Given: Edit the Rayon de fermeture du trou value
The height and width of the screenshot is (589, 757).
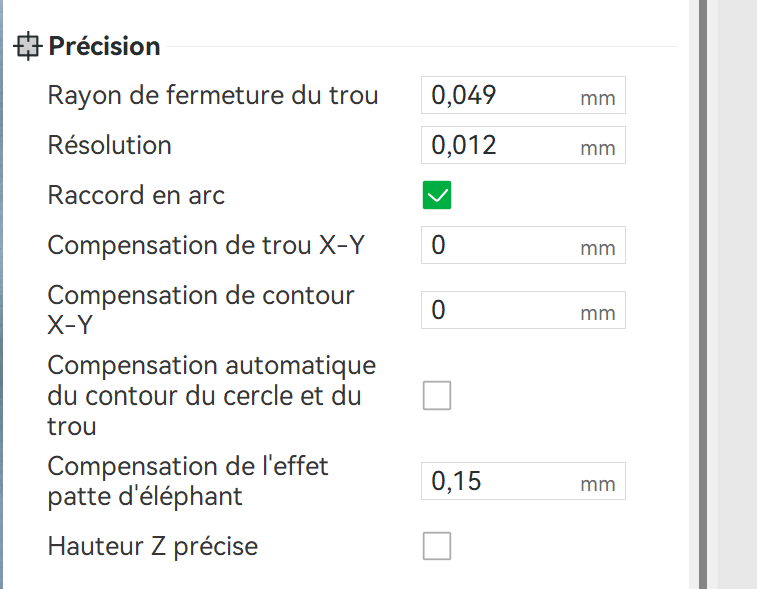Looking at the screenshot, I should click(x=523, y=95).
